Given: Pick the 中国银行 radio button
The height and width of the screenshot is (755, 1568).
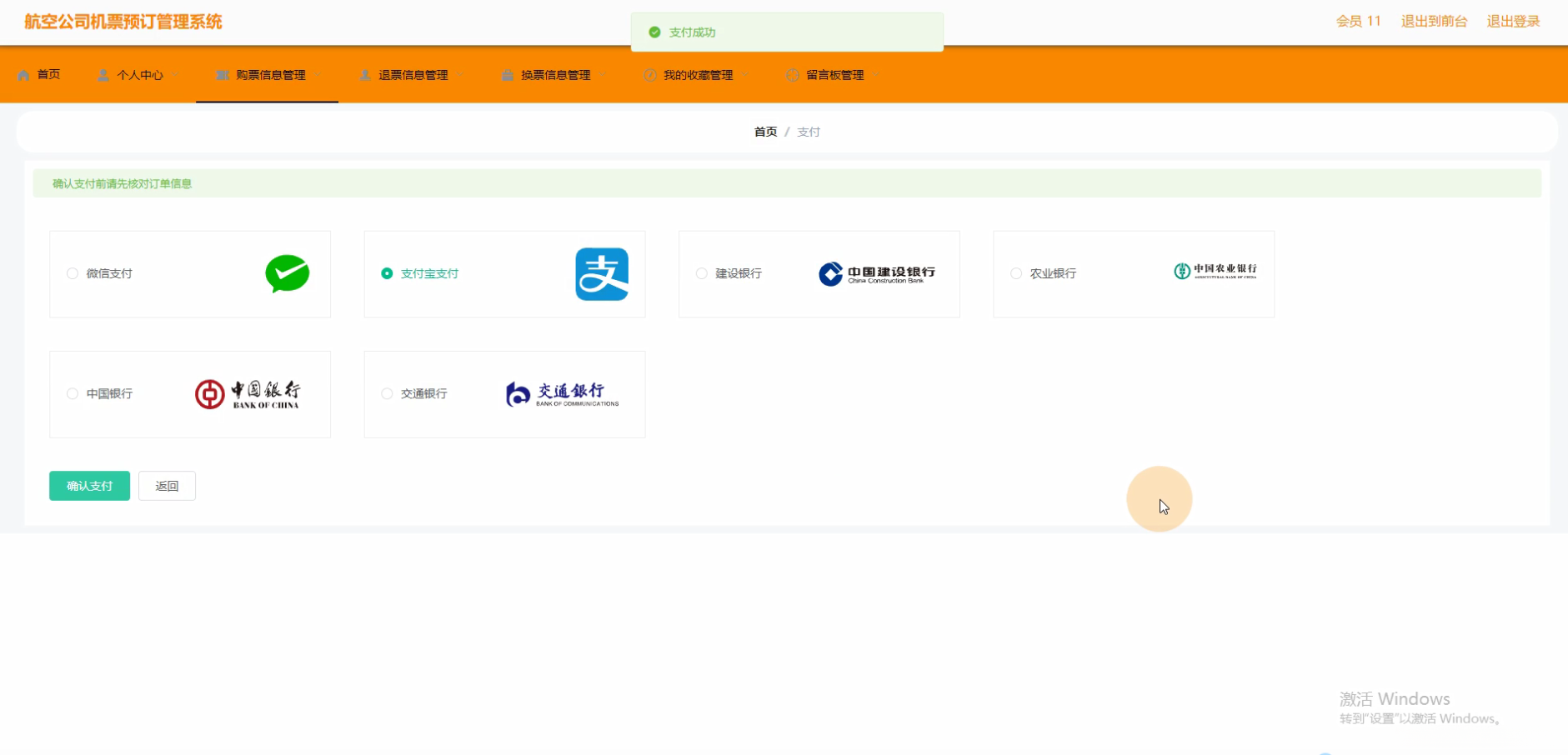Looking at the screenshot, I should [73, 393].
